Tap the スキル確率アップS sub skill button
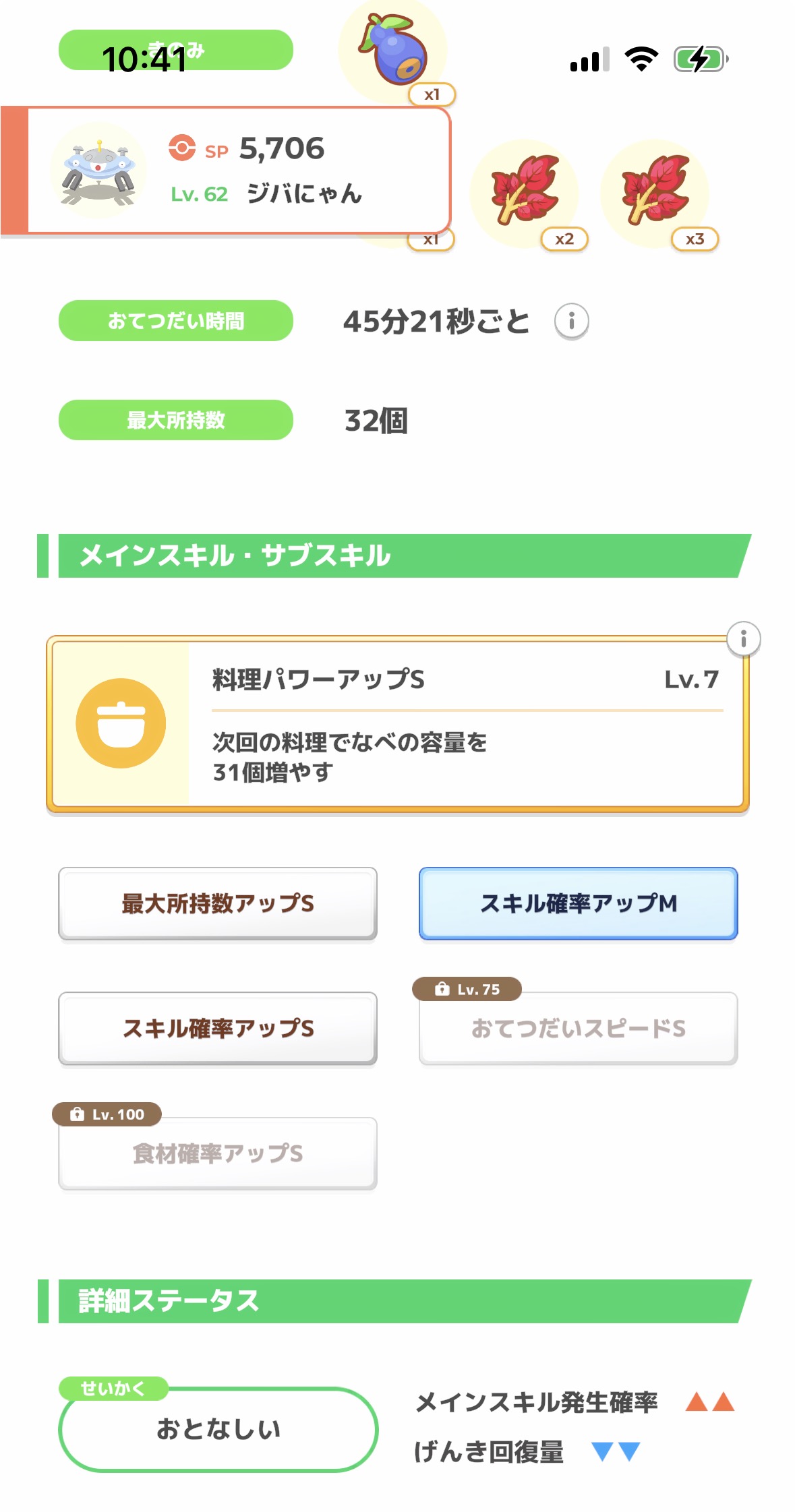 (218, 1028)
